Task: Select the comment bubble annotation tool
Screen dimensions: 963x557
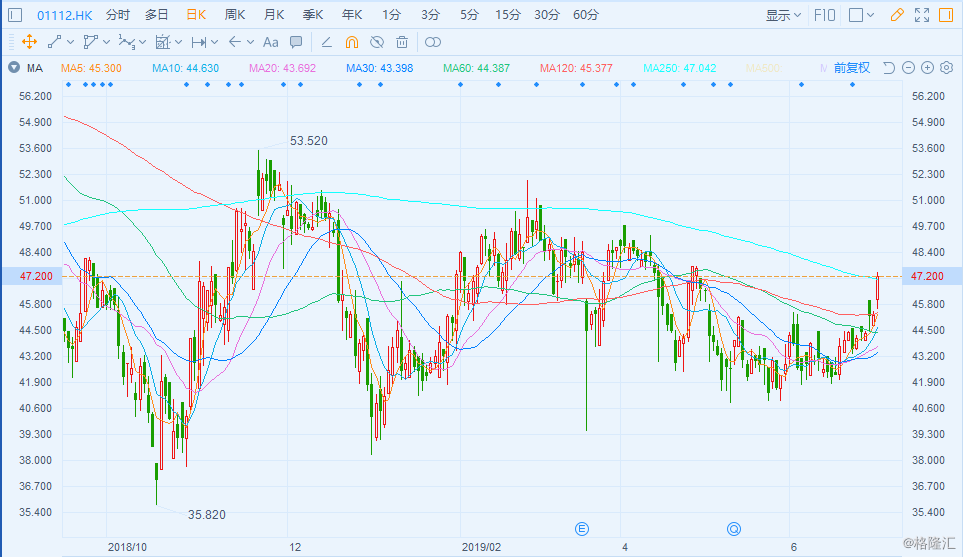Action: (296, 42)
